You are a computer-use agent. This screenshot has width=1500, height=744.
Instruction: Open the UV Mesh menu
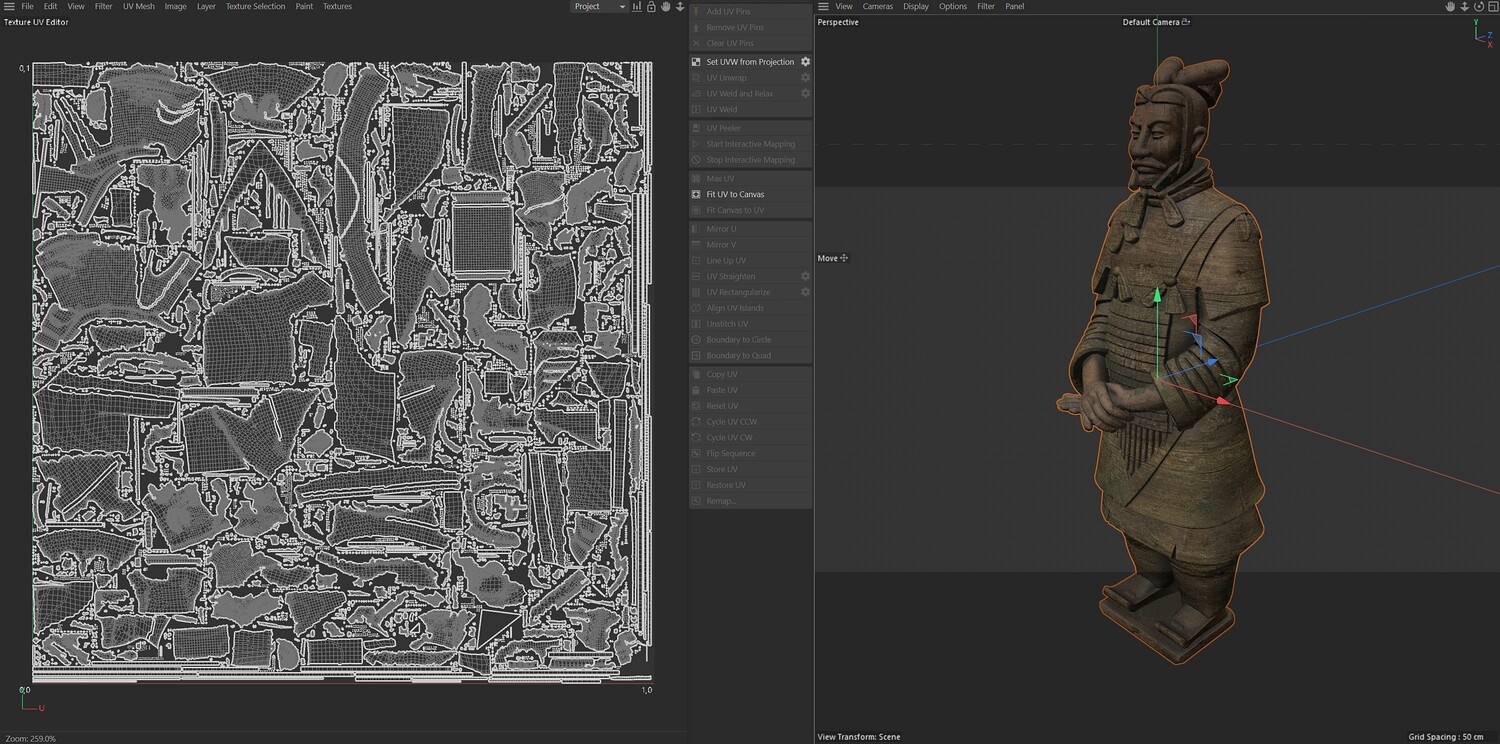pos(138,7)
